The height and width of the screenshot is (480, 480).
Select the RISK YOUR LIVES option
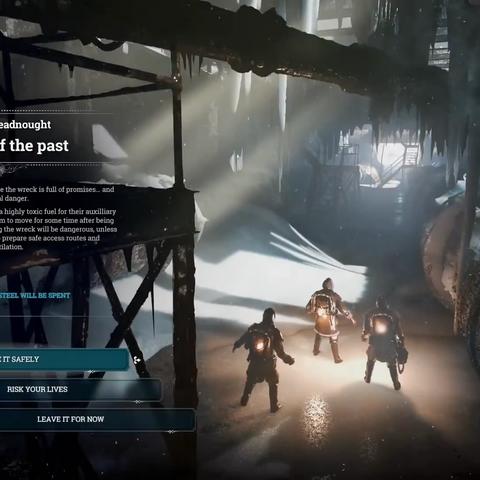click(81, 389)
